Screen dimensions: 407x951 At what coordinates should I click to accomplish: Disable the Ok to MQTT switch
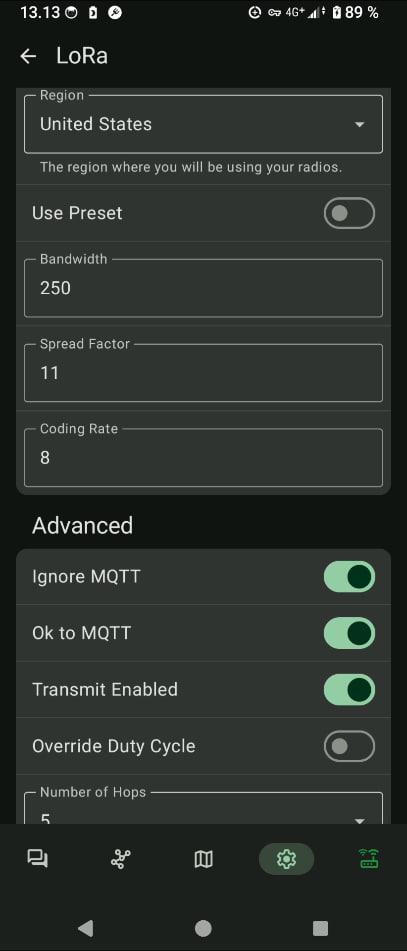click(349, 633)
